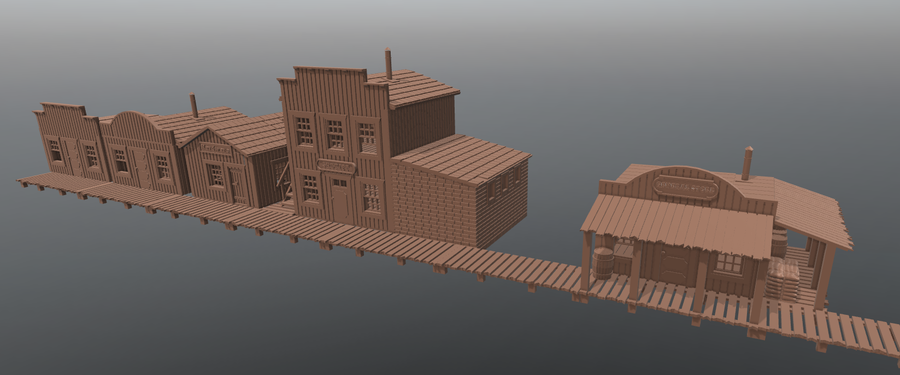Select the window right of the store door
The height and width of the screenshot is (375, 900).
728,263
